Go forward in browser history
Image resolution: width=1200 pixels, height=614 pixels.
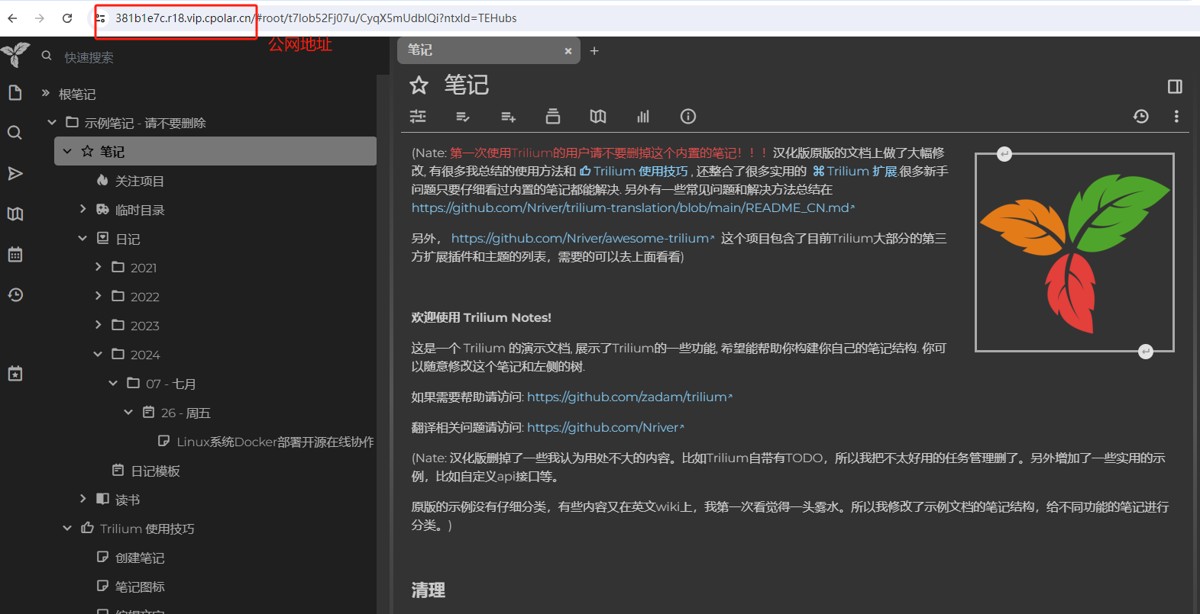click(x=39, y=18)
